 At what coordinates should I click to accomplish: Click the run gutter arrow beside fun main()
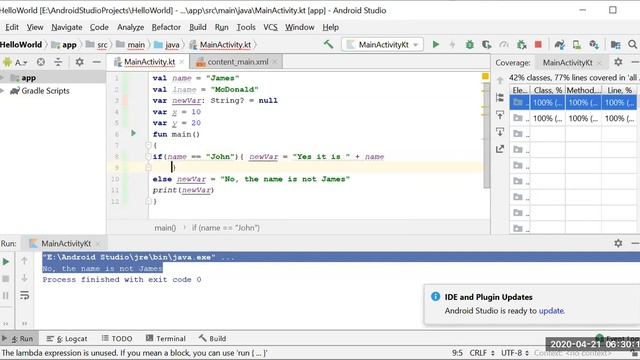133,133
